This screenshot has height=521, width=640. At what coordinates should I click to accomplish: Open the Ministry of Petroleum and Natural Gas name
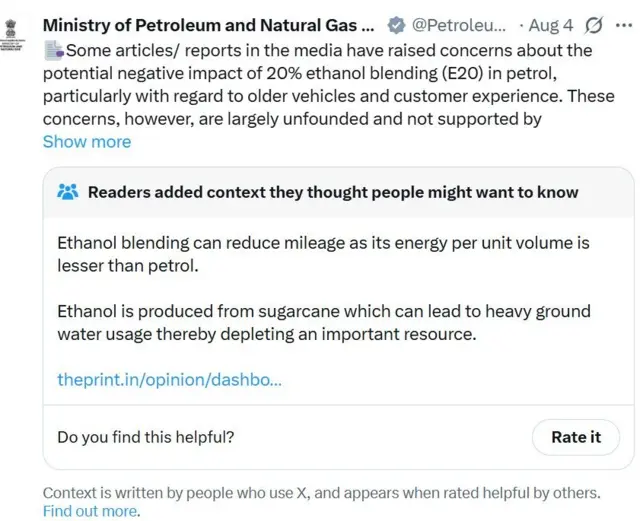point(209,25)
